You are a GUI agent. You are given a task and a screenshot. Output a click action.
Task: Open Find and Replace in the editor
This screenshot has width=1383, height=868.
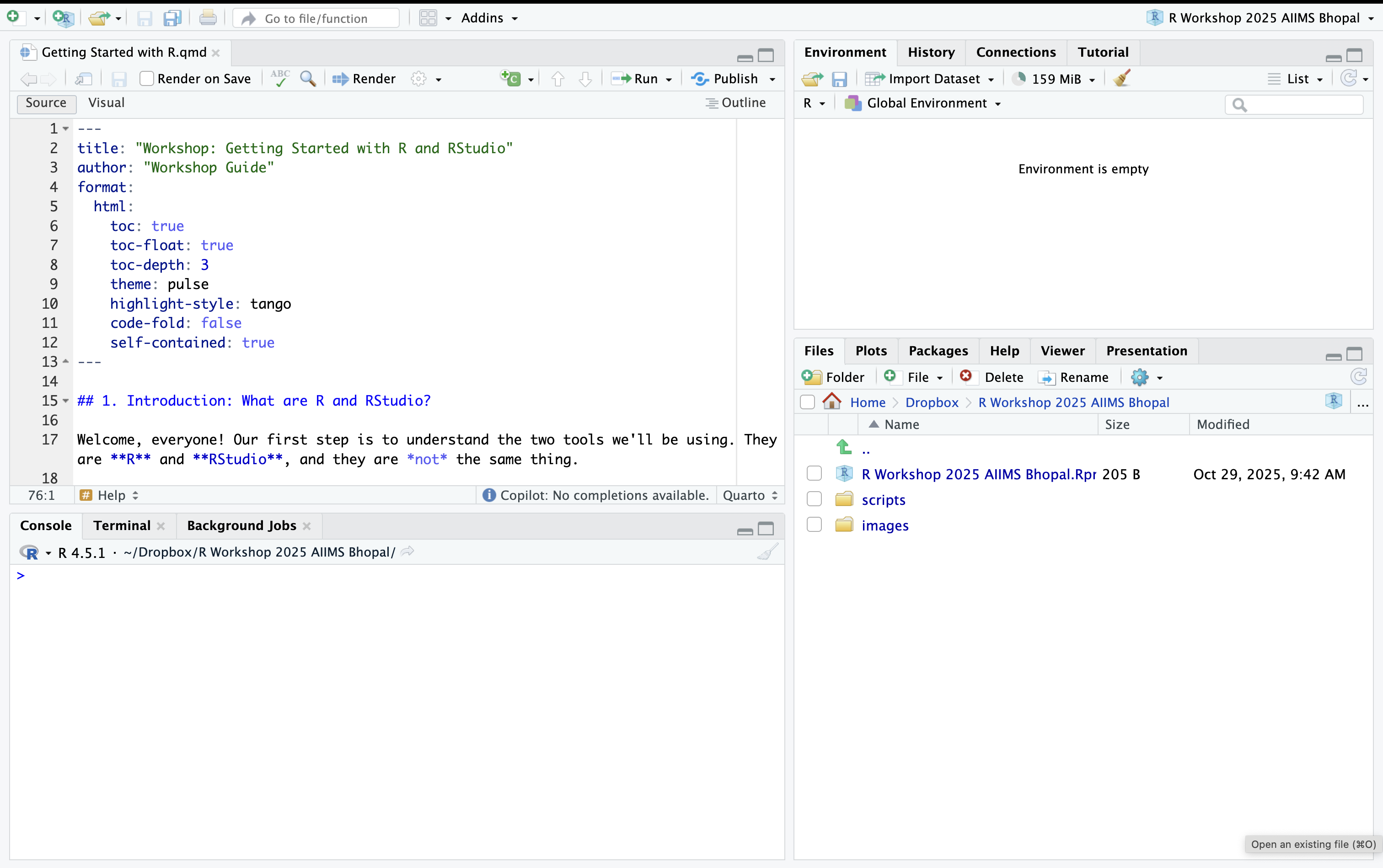[x=308, y=79]
